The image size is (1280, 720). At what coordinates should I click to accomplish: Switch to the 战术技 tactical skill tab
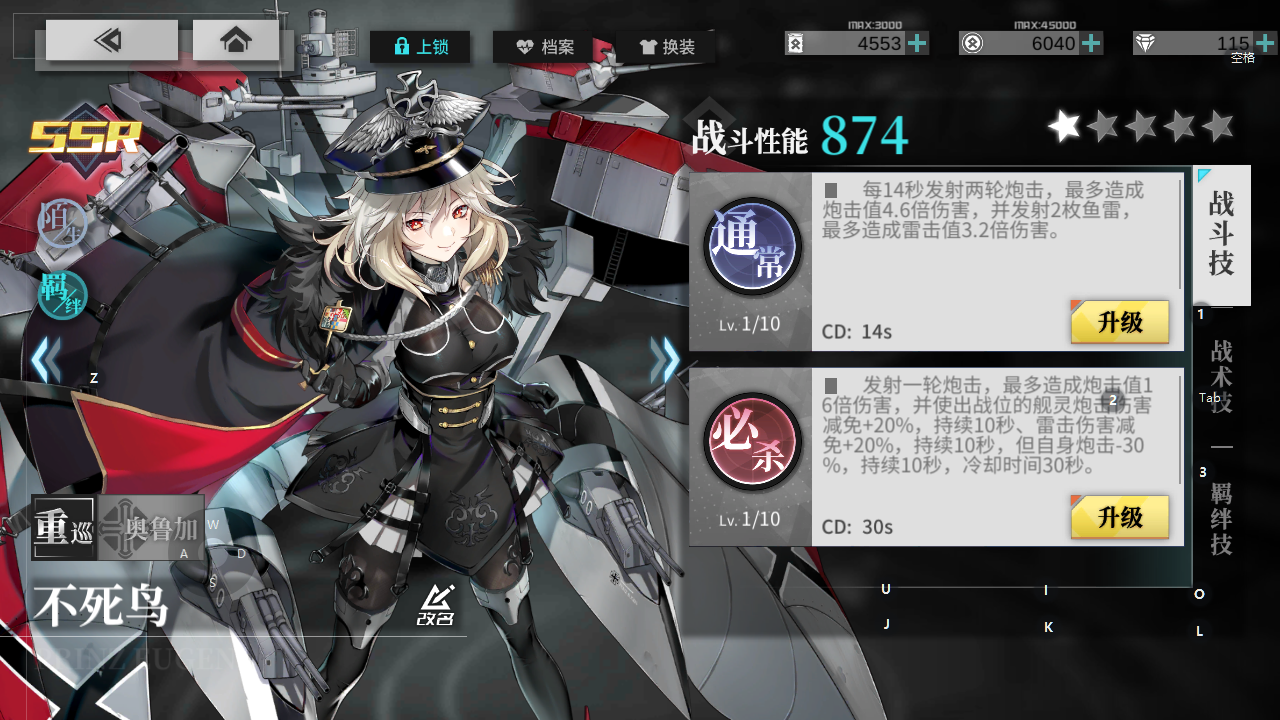click(1221, 377)
